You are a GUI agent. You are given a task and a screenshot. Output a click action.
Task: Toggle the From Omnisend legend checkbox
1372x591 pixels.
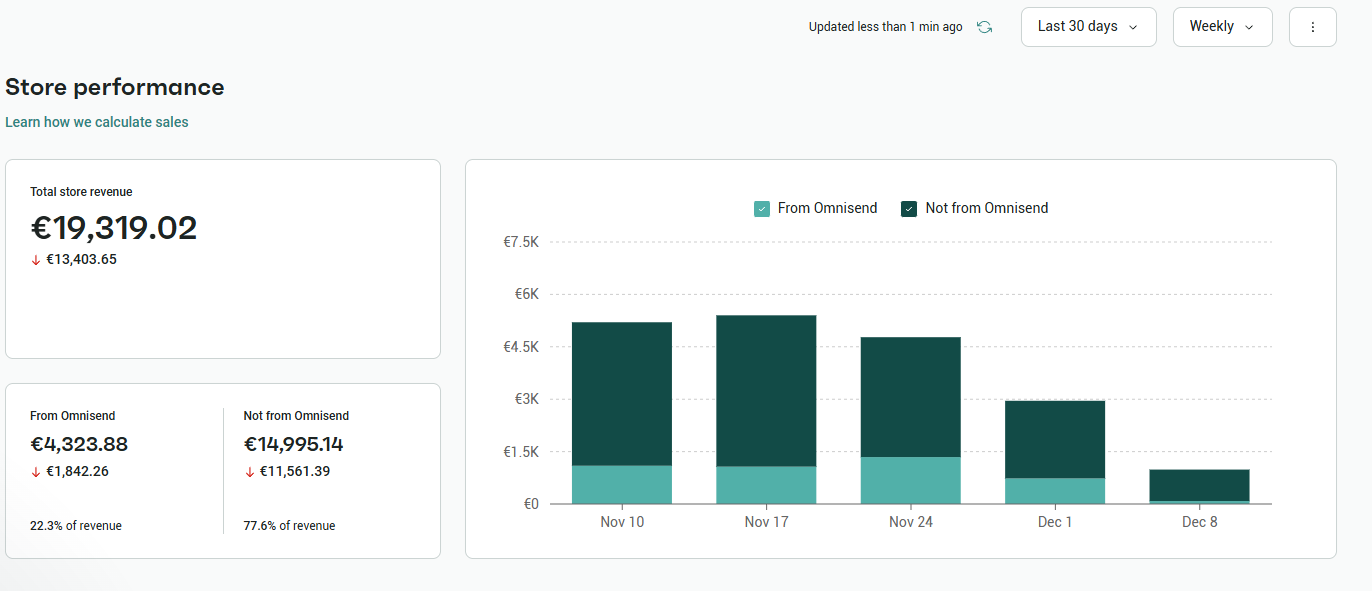762,209
